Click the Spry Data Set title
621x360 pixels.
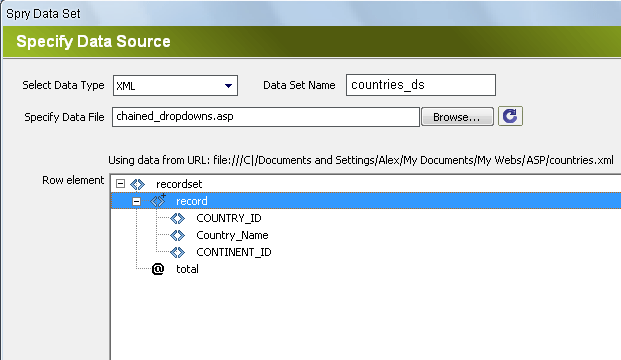point(43,14)
